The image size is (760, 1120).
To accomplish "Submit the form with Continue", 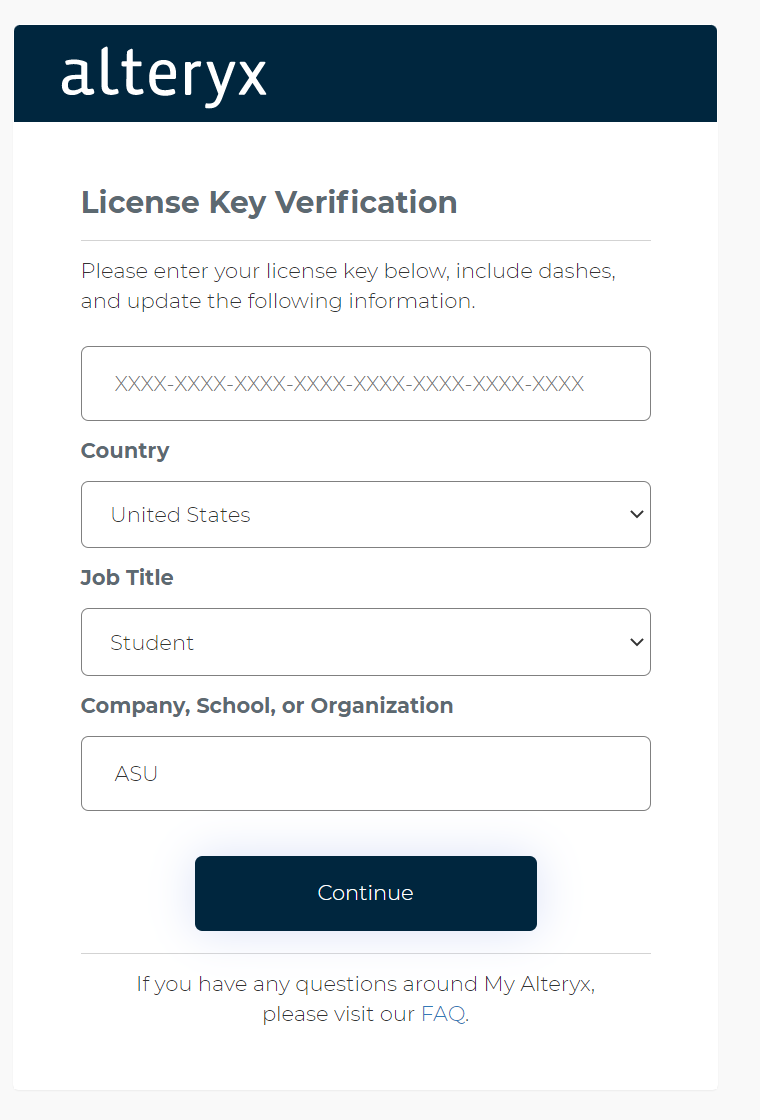I will (365, 893).
